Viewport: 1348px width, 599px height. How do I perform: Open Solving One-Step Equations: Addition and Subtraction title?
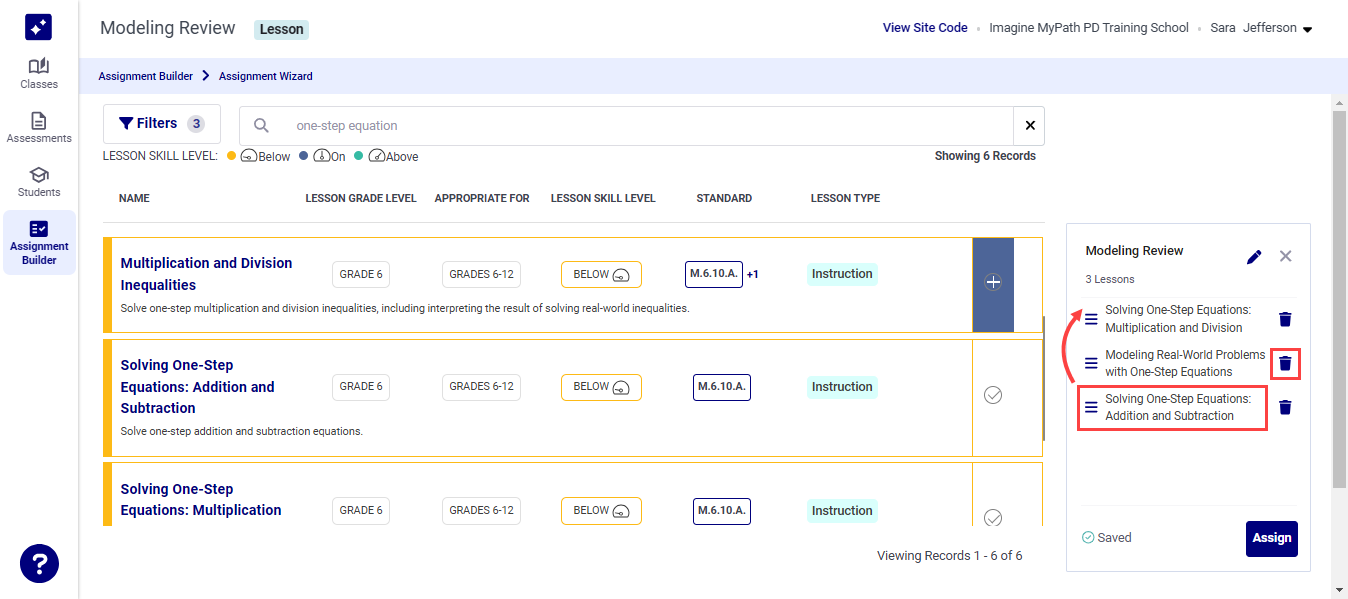[x=197, y=386]
